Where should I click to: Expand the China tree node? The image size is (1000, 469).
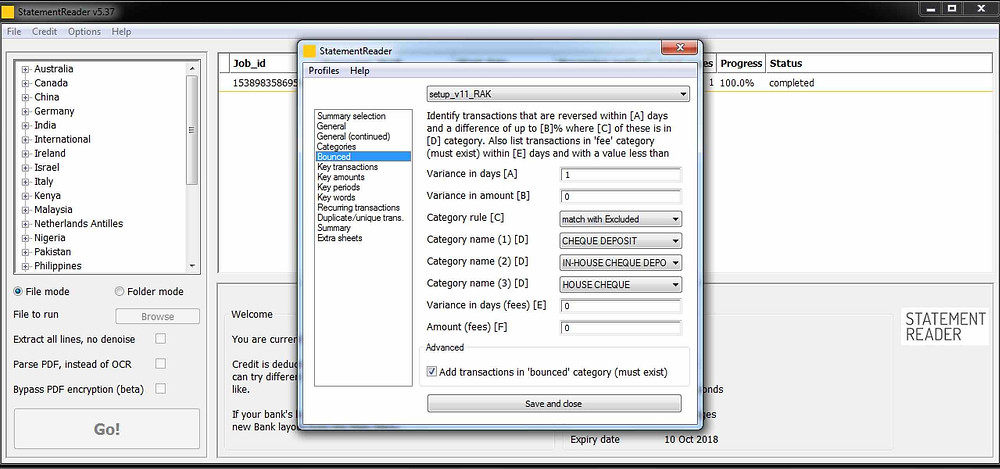pos(26,97)
